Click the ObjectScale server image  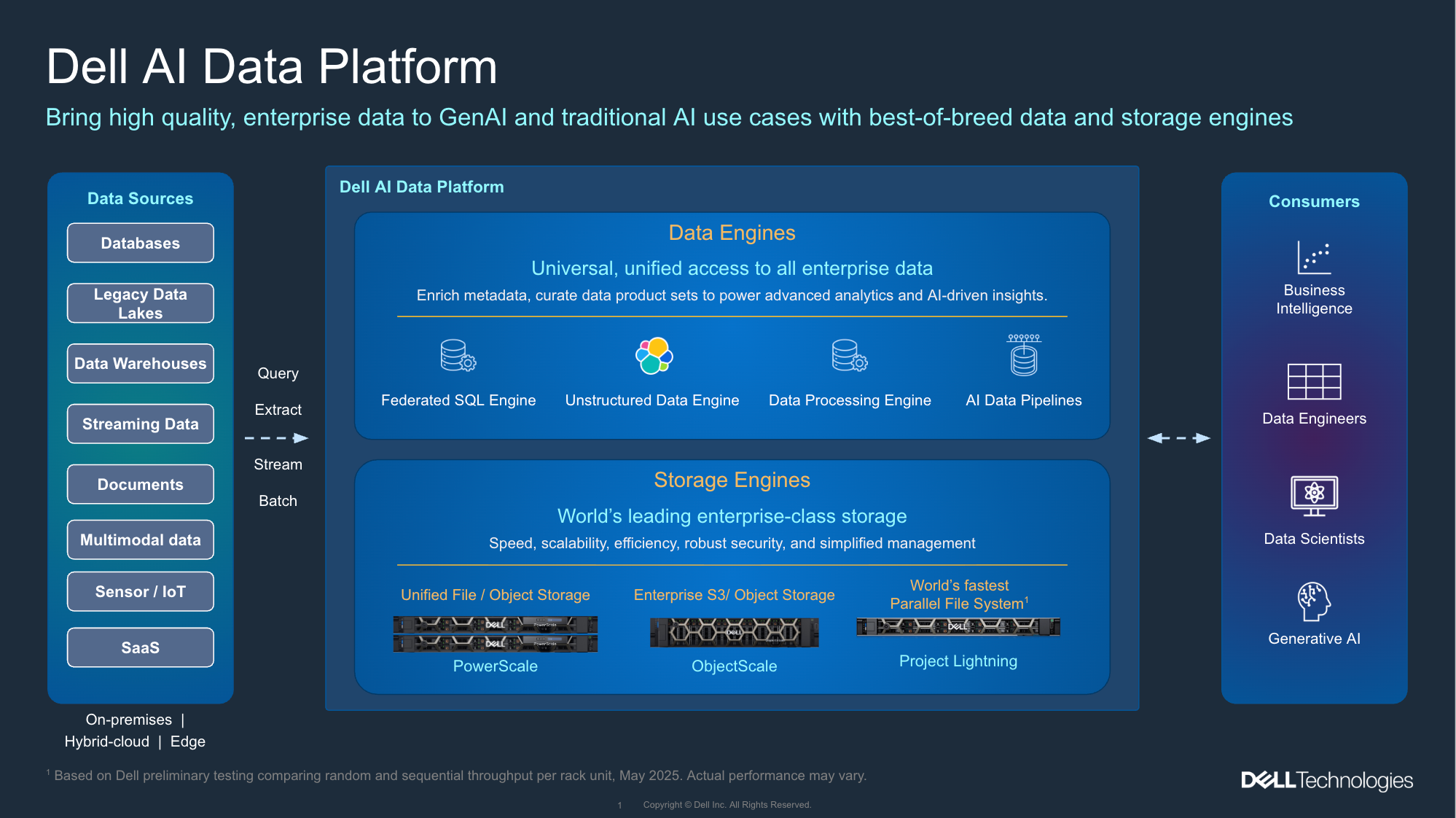pyautogui.click(x=735, y=632)
